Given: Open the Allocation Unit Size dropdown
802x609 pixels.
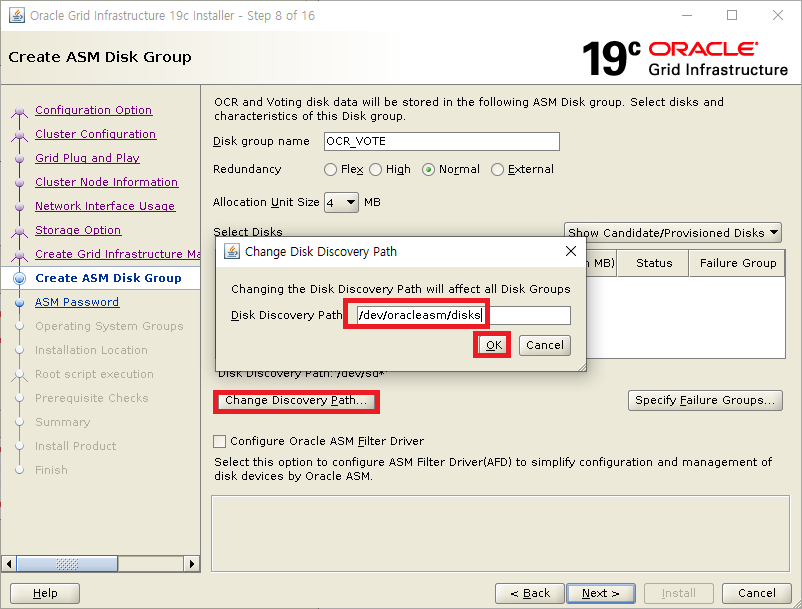Looking at the screenshot, I should 341,202.
